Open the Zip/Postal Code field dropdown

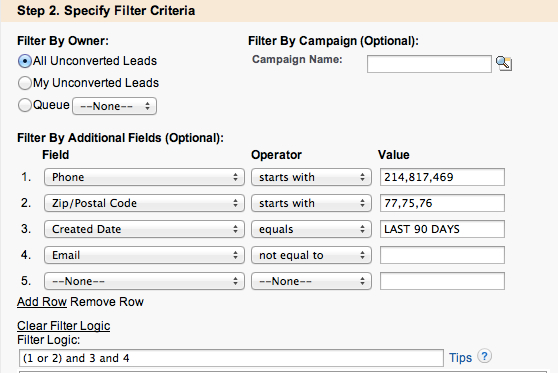pyautogui.click(x=144, y=203)
